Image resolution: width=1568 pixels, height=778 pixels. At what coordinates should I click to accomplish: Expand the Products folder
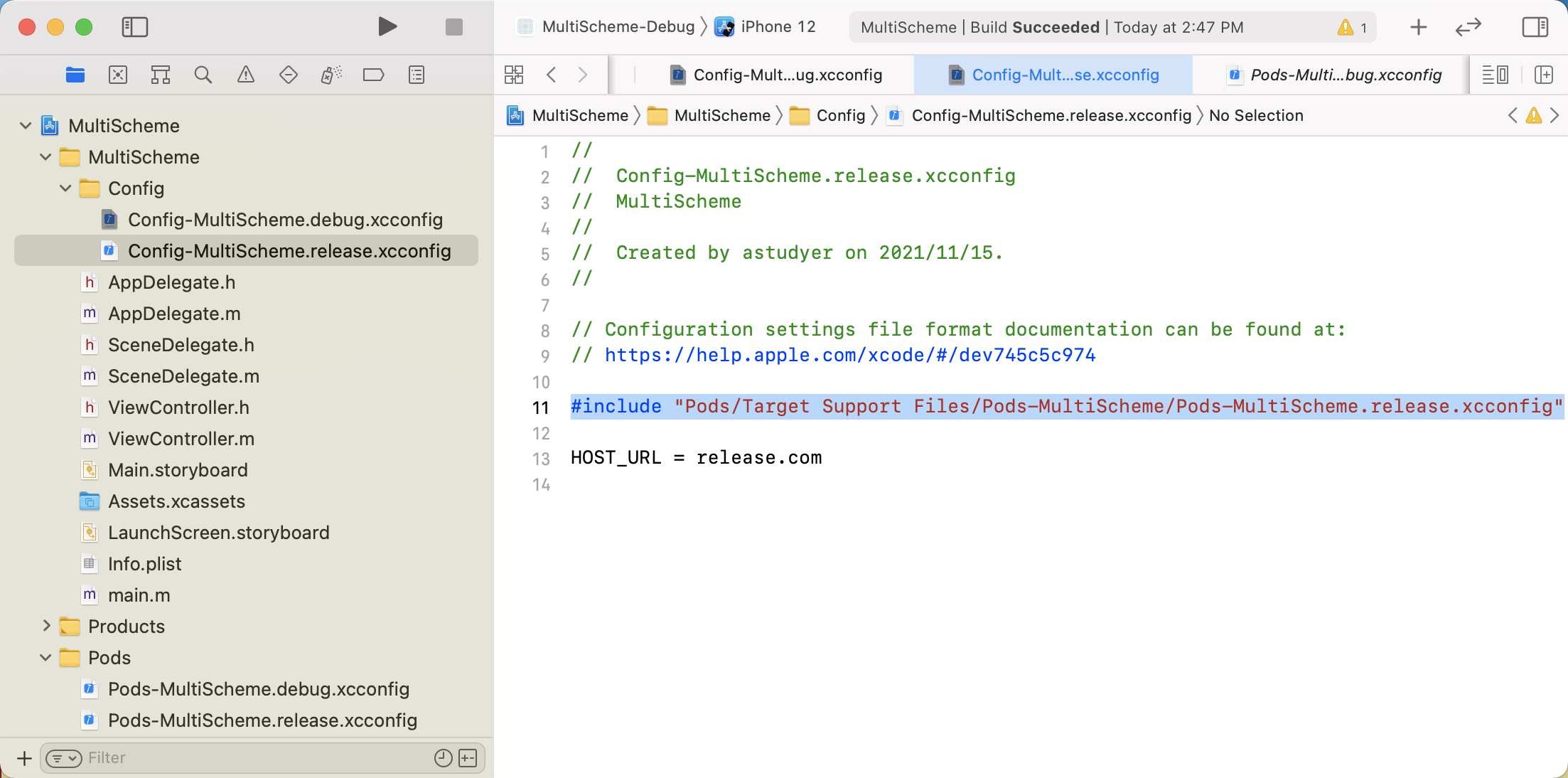[x=46, y=626]
